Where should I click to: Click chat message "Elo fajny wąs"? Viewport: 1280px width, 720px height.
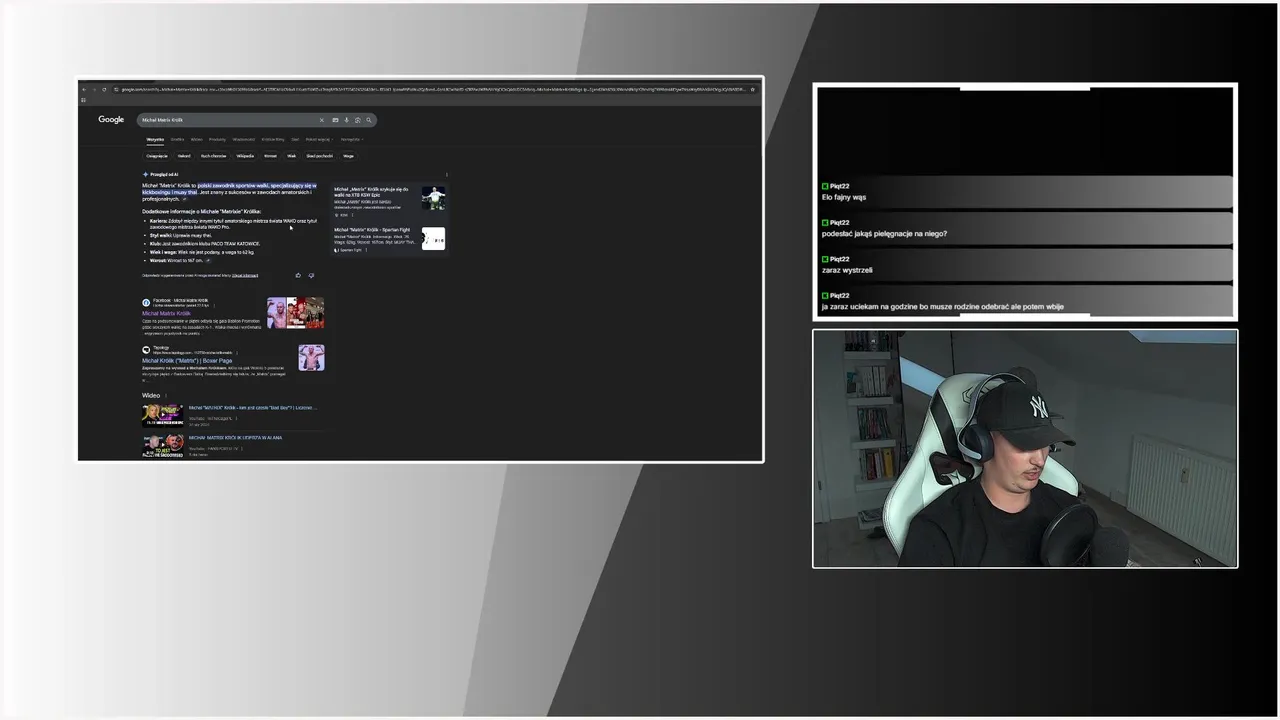click(x=844, y=197)
